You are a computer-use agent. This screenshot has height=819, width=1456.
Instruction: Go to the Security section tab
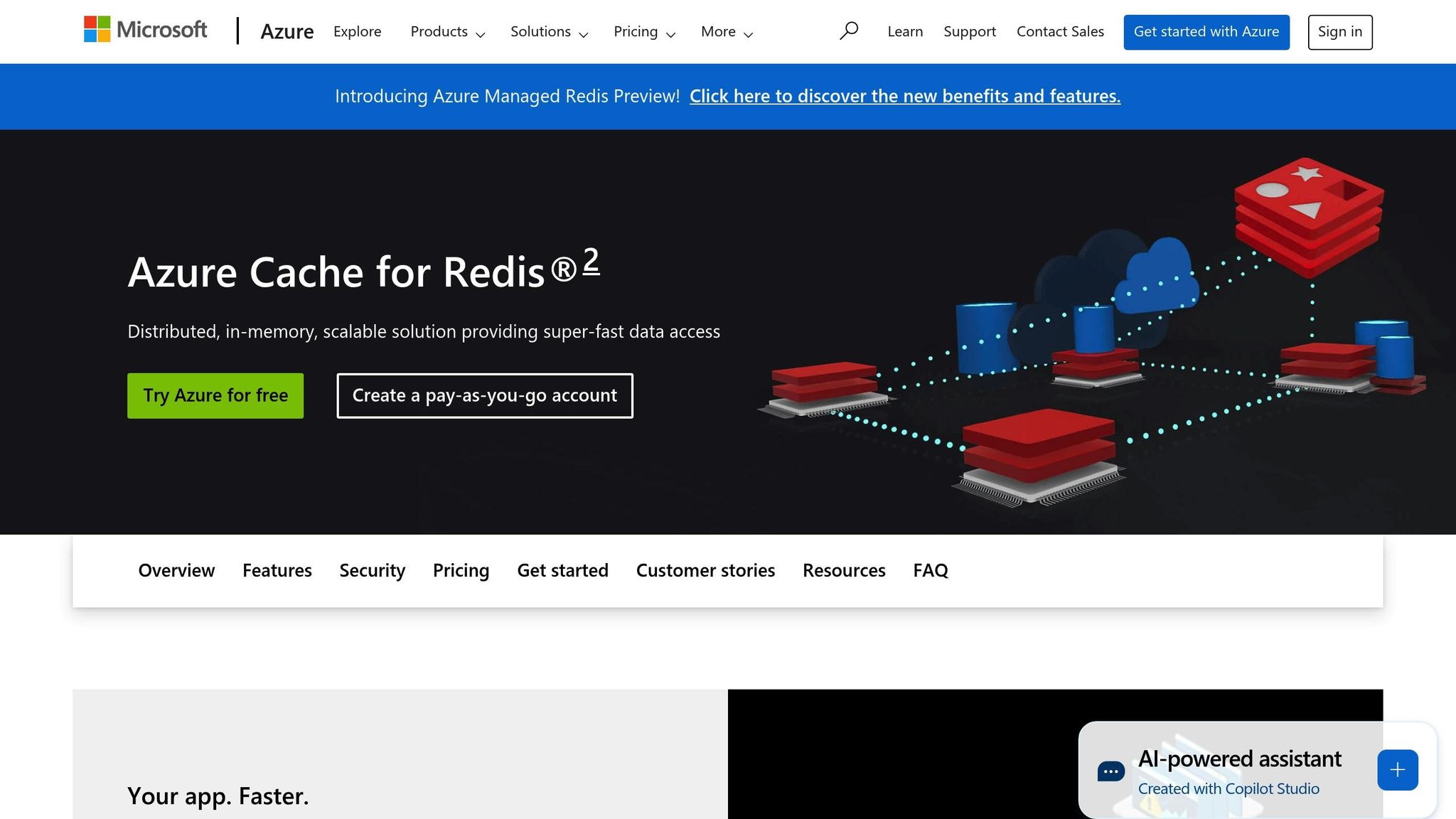[x=373, y=571]
